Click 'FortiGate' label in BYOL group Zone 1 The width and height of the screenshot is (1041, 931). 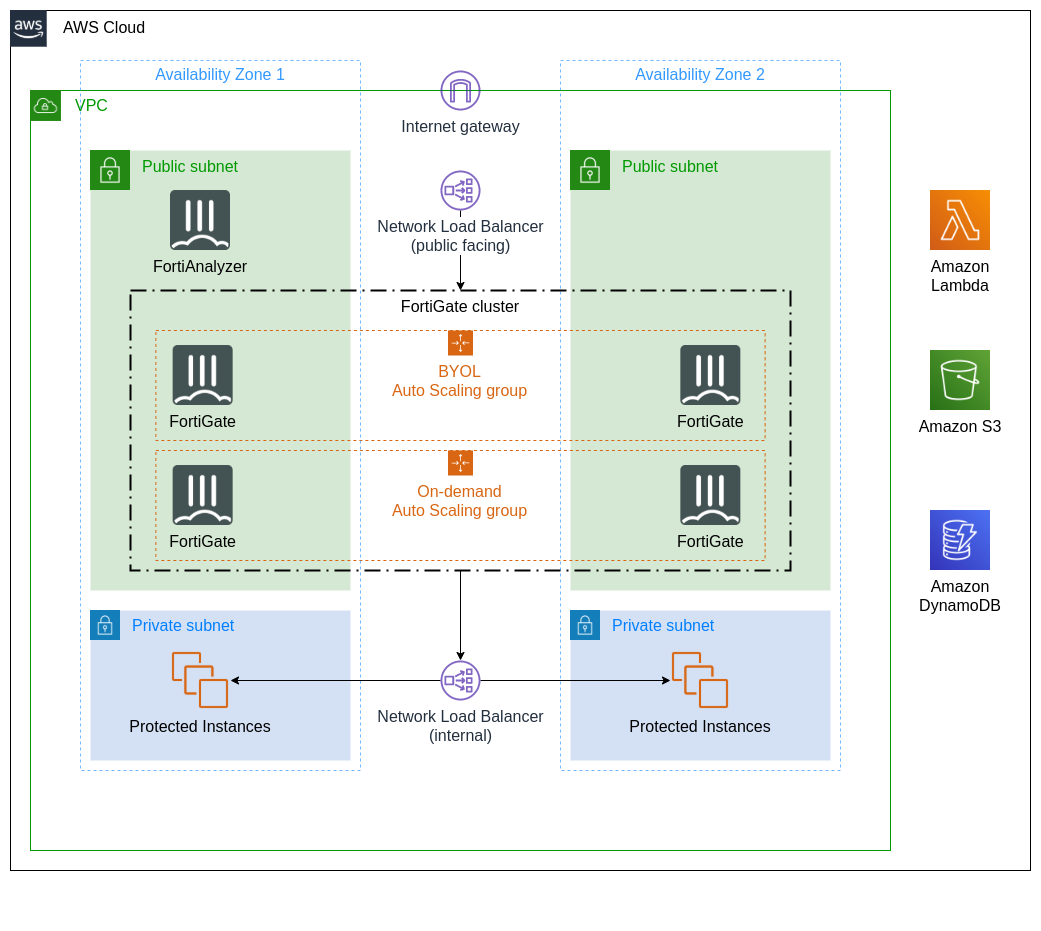[x=202, y=422]
